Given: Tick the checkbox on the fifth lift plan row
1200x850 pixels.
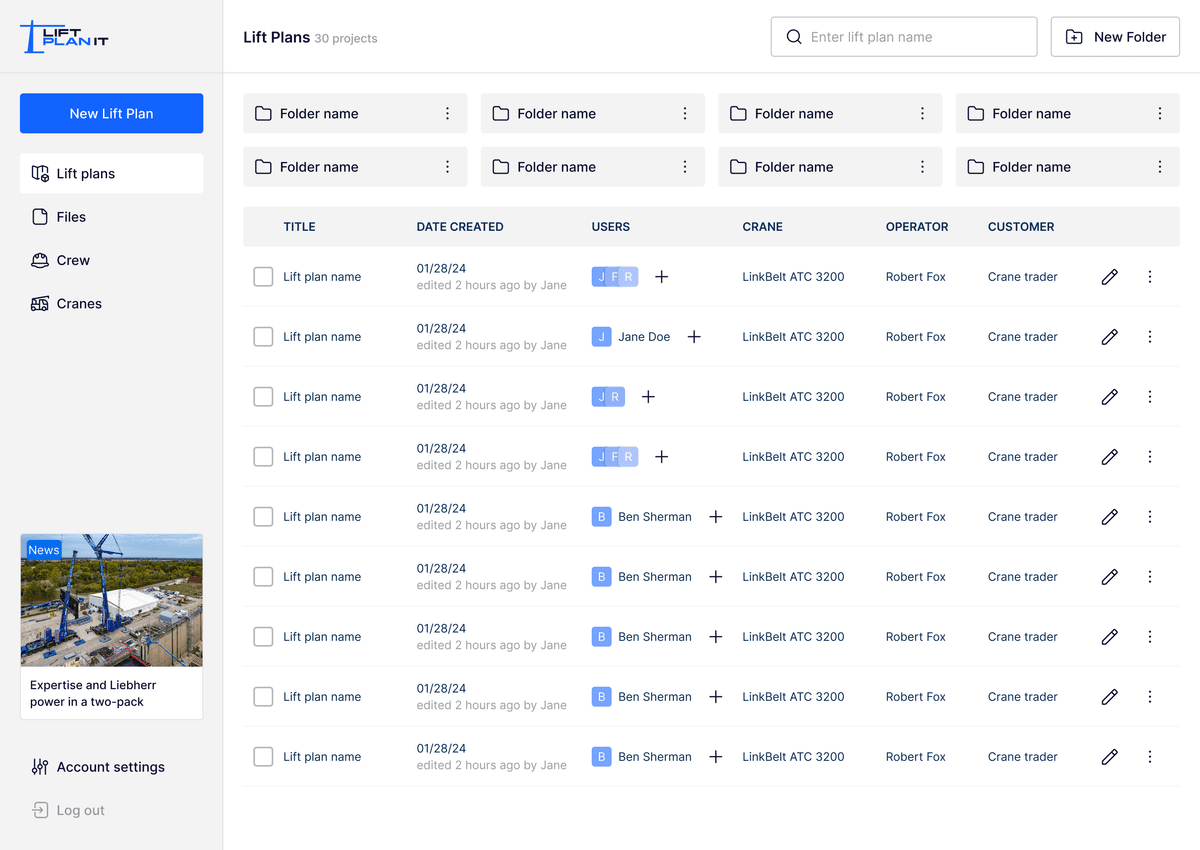Looking at the screenshot, I should tap(263, 517).
